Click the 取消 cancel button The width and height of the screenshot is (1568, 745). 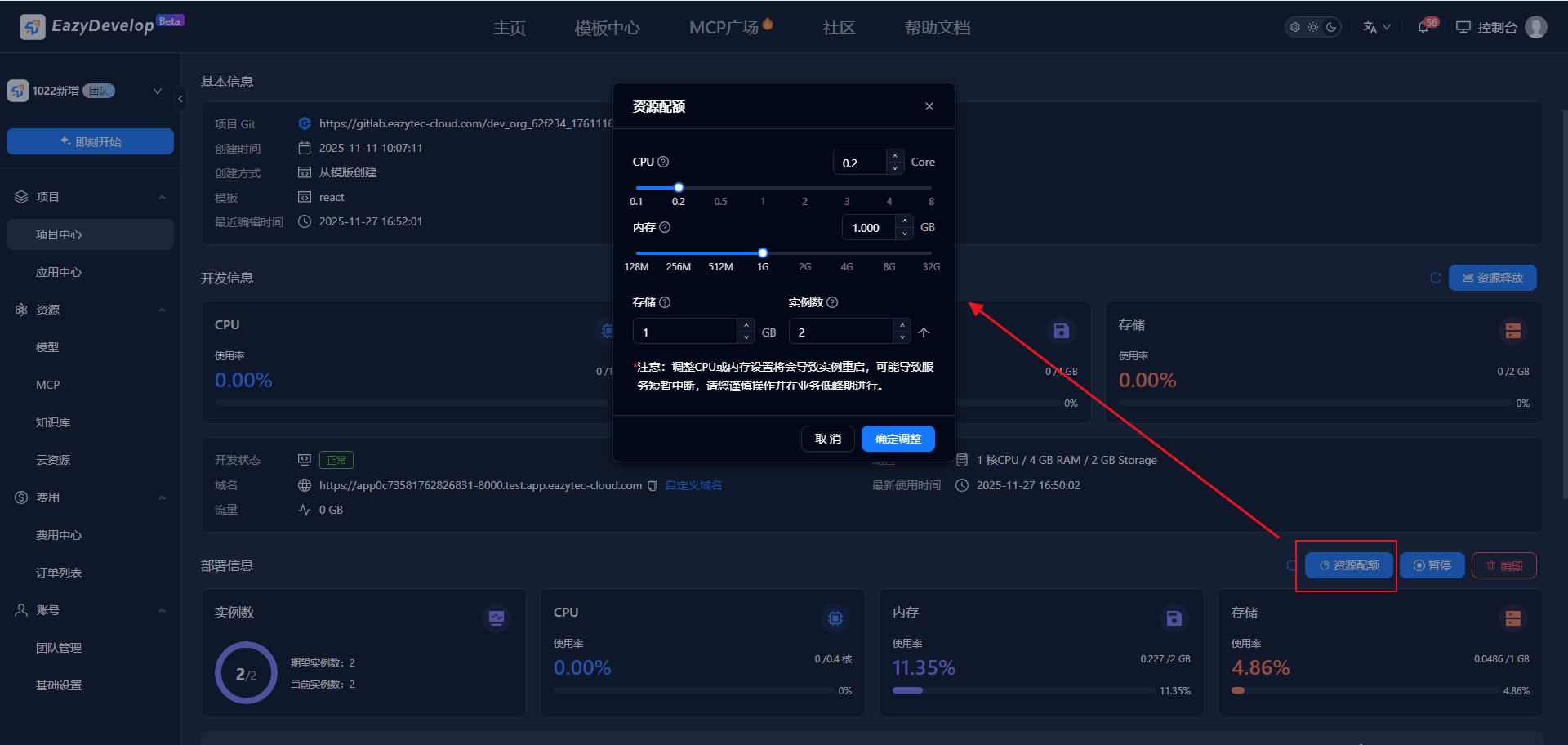pyautogui.click(x=827, y=439)
